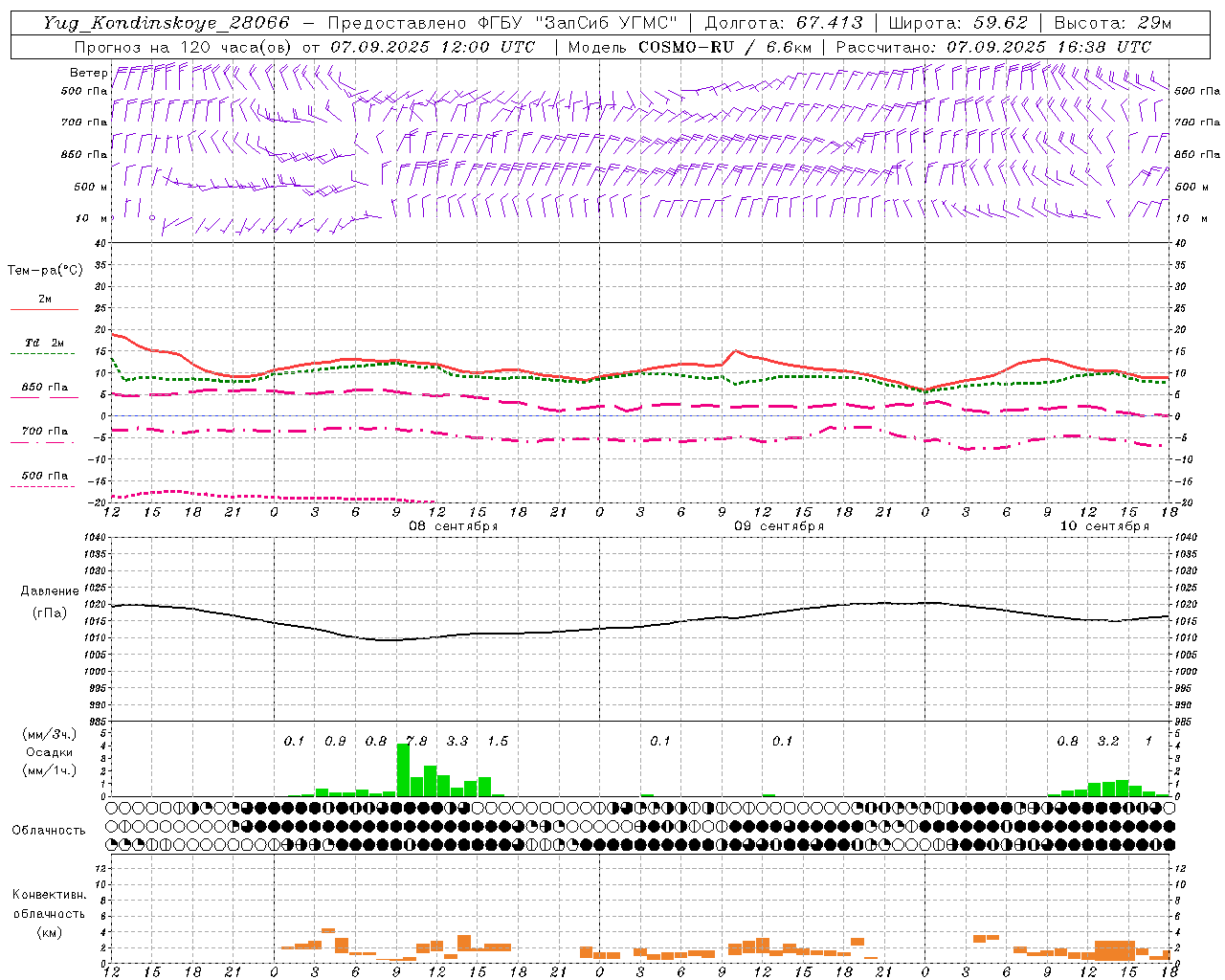The width and height of the screenshot is (1225, 980).
Task: Click the '1040' top pressure axis tick on left
Action: (x=95, y=538)
